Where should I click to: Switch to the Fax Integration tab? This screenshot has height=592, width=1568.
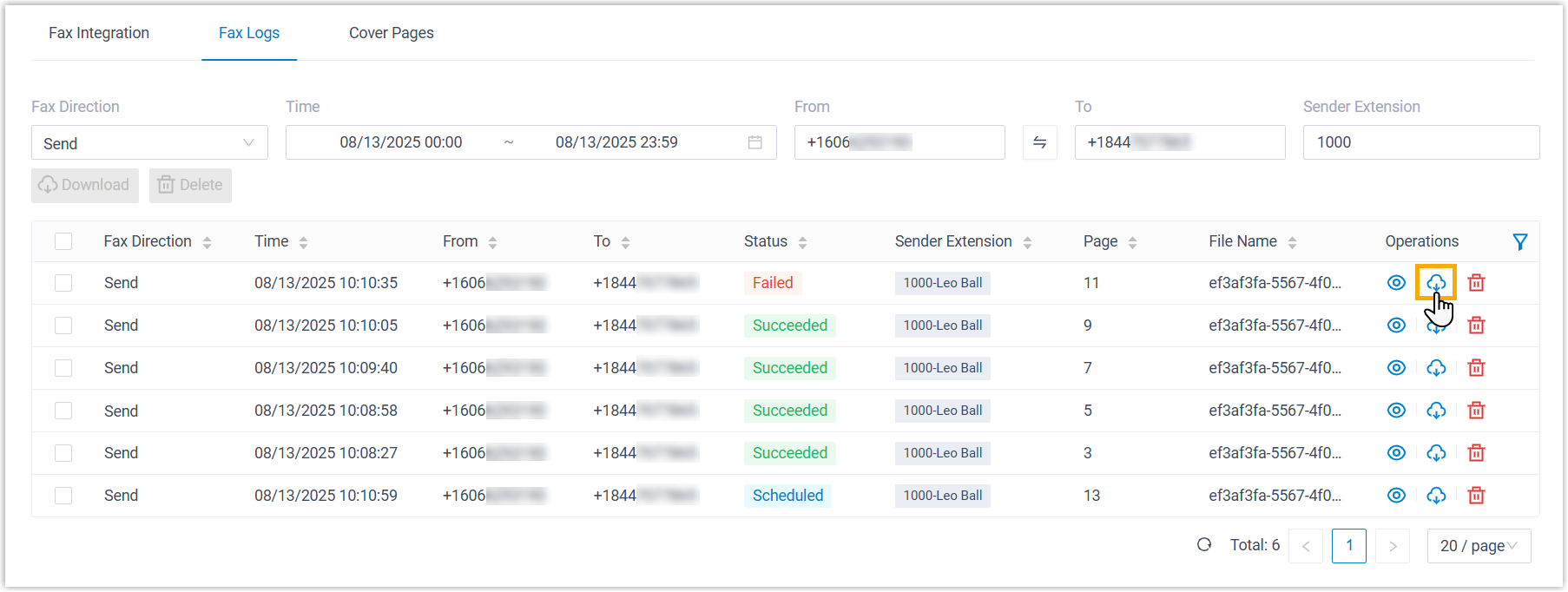99,33
